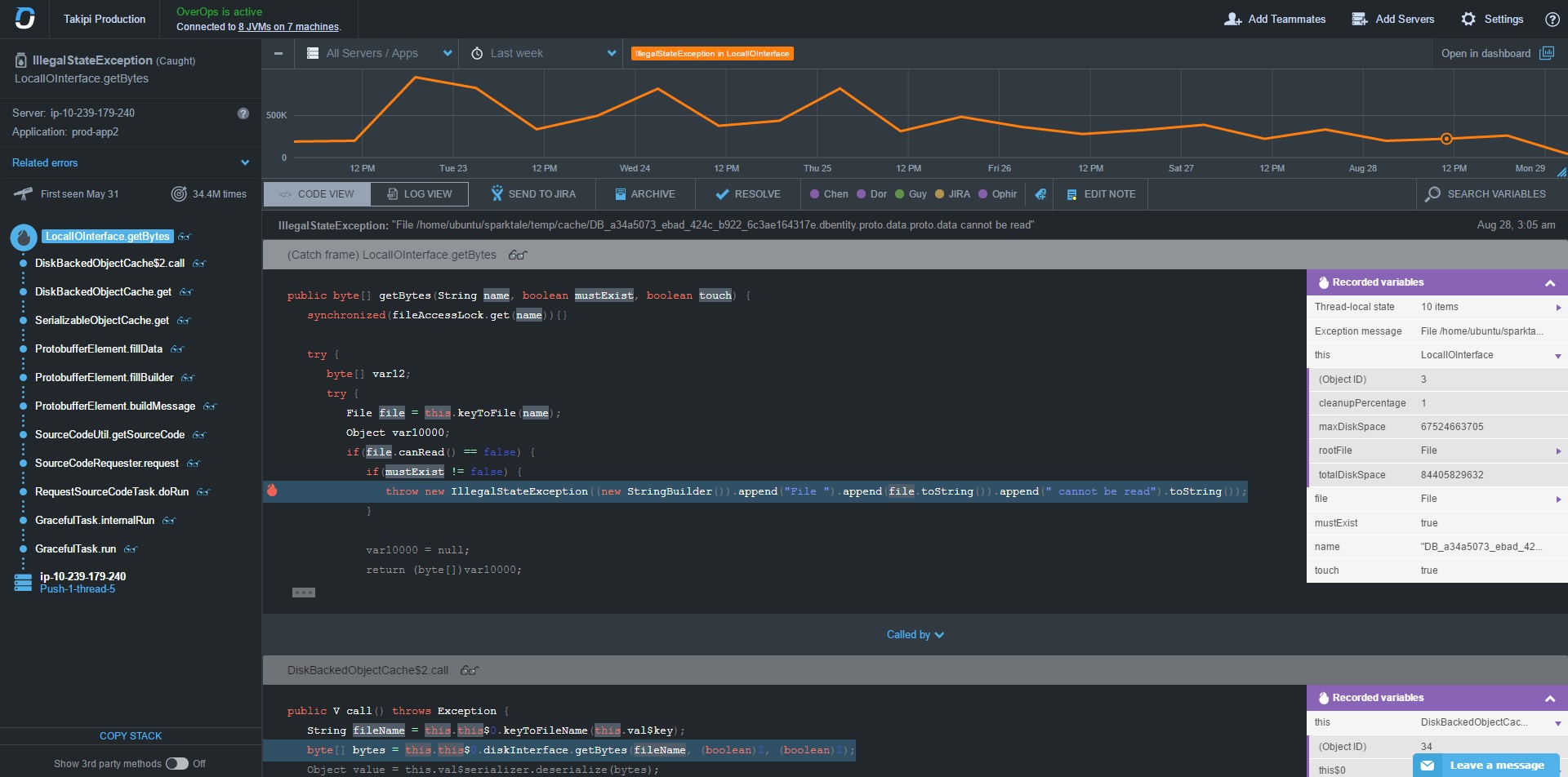Click the IllegalStateException in LocalIOInterface orange tag

712,54
